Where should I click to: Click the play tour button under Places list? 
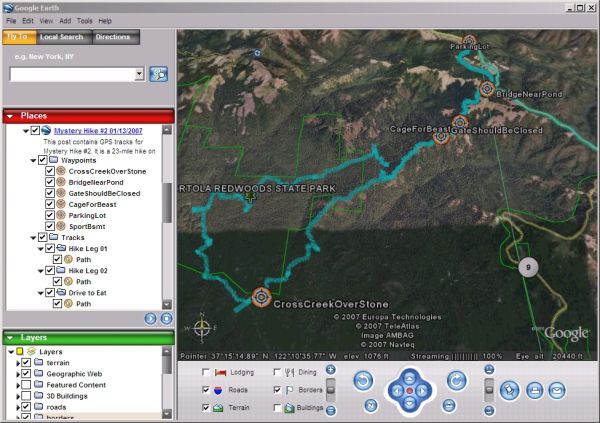[x=150, y=318]
